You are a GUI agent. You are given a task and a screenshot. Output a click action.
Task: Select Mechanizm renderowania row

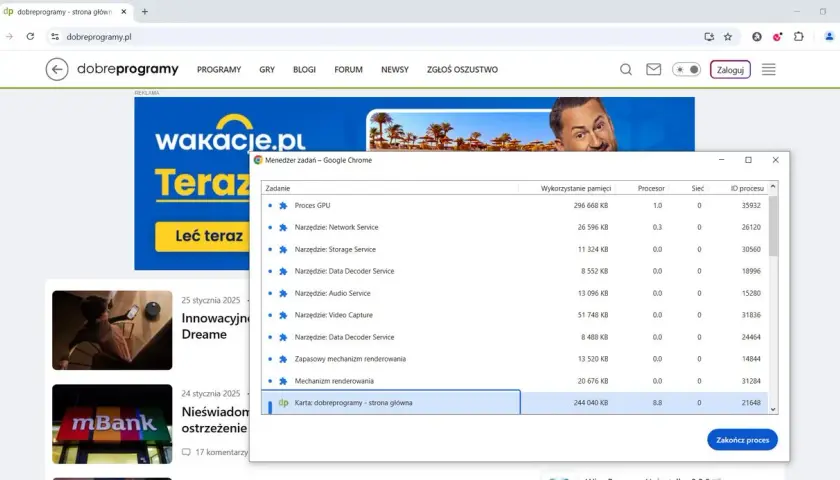tap(515, 381)
